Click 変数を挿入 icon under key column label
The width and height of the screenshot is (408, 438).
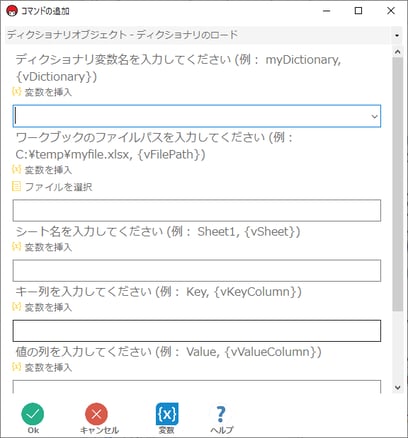16,307
